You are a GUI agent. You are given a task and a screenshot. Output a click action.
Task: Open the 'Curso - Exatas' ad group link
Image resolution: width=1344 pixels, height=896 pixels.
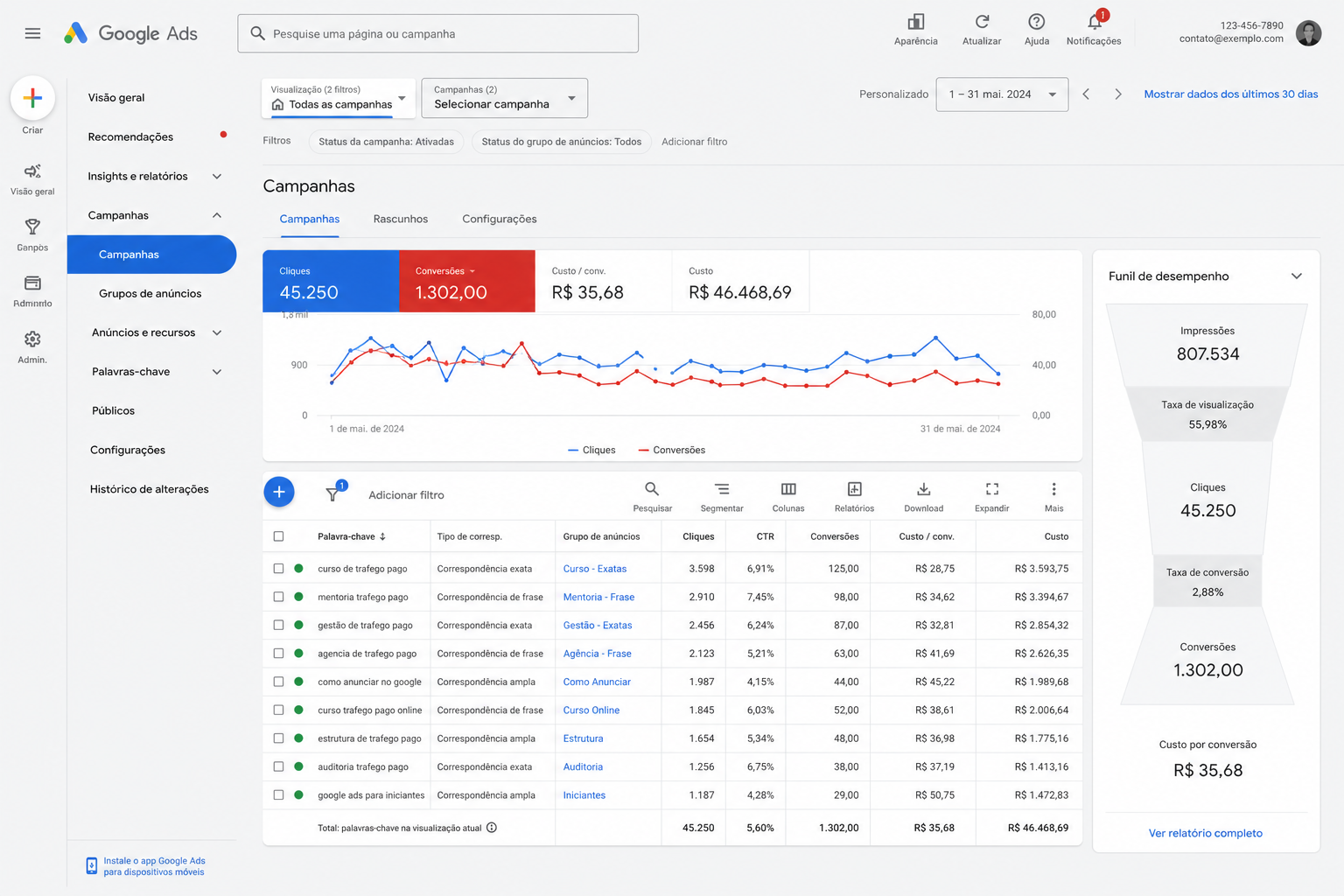[595, 569]
